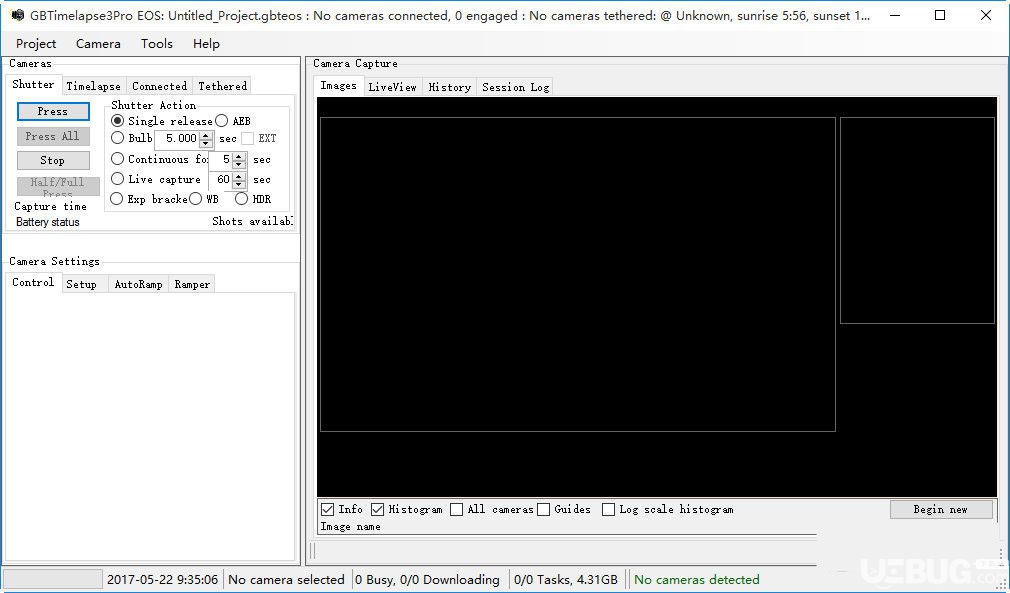Image resolution: width=1010 pixels, height=593 pixels.
Task: Switch to the Shutter tab
Action: tap(33, 84)
